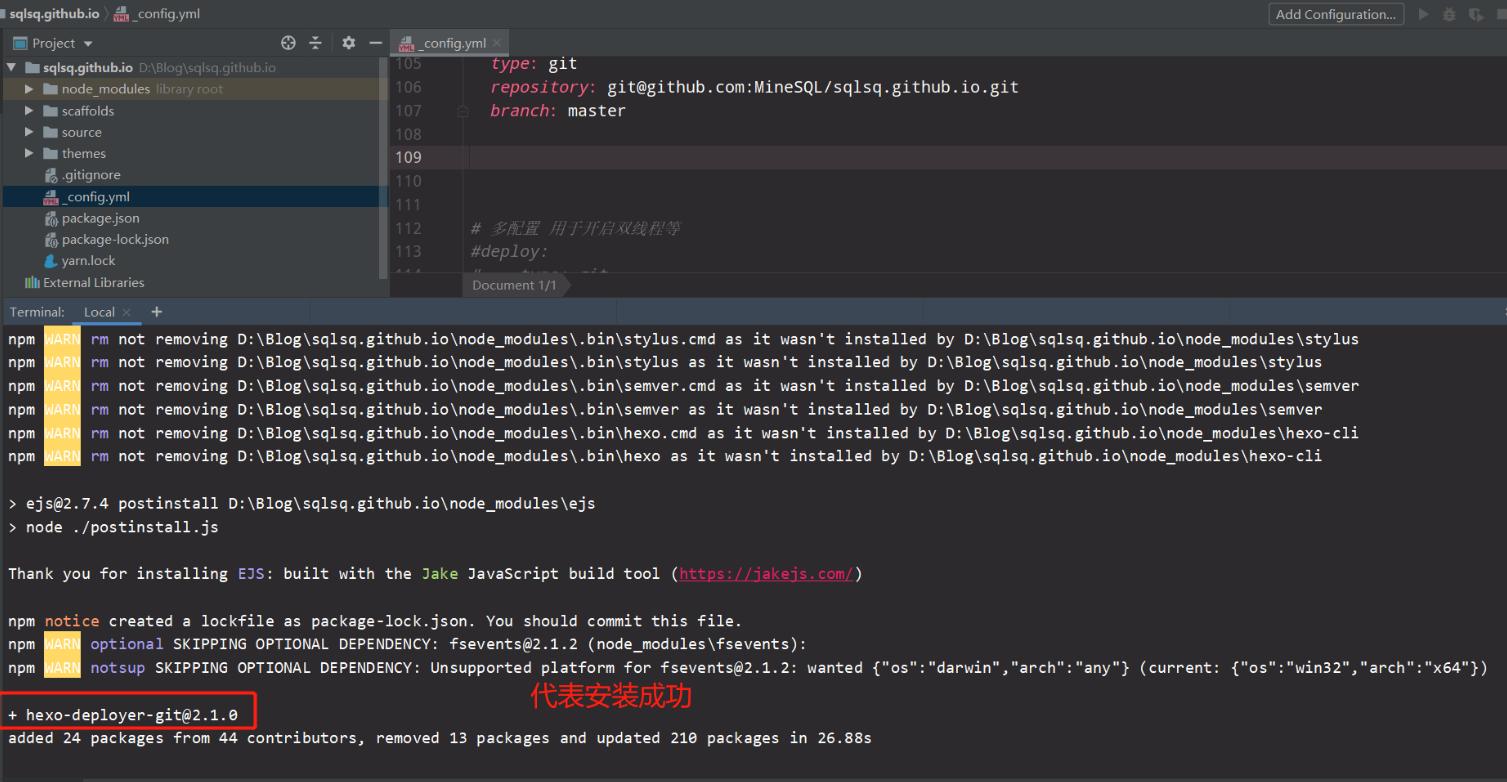The image size is (1507, 782).
Task: Open Project panel gear settings
Action: 349,43
